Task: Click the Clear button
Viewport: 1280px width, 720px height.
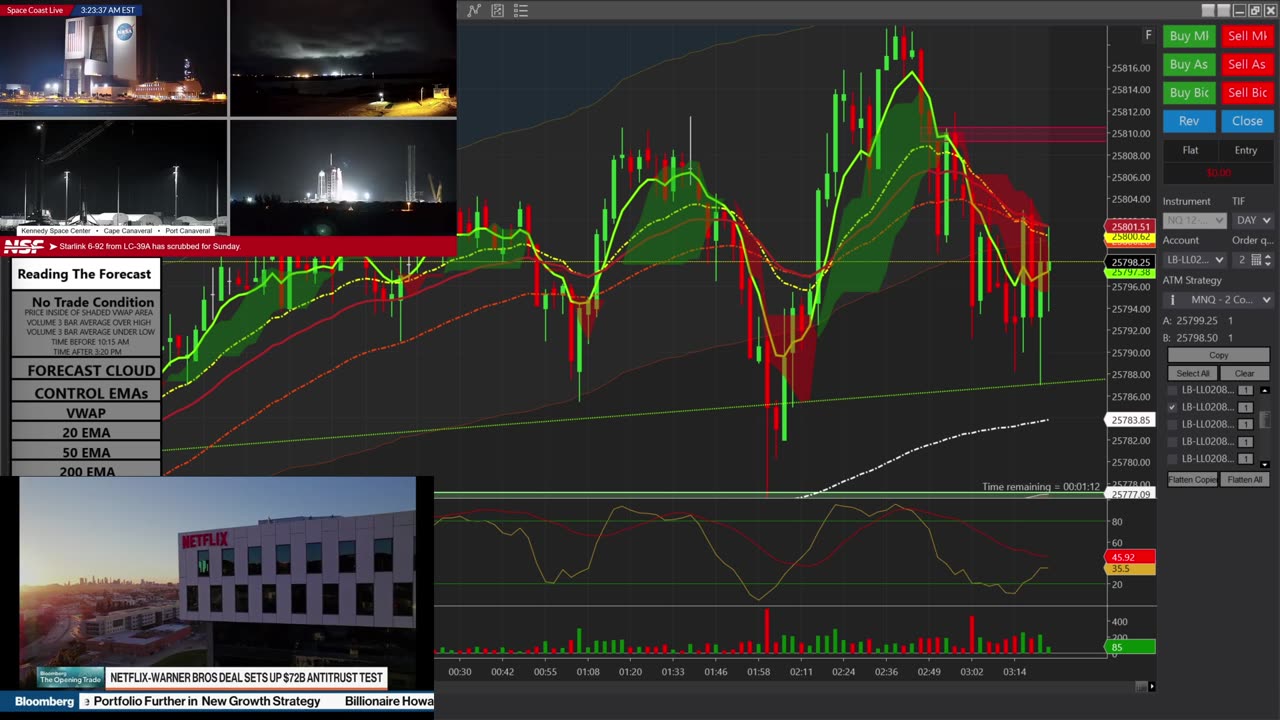Action: 1244,373
